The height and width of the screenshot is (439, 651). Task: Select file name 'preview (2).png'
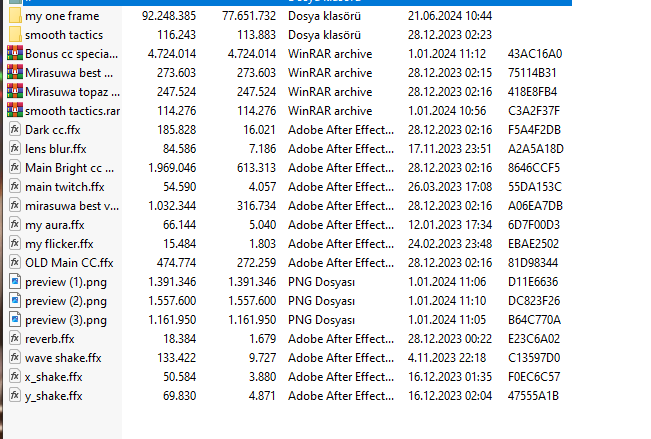(66, 301)
